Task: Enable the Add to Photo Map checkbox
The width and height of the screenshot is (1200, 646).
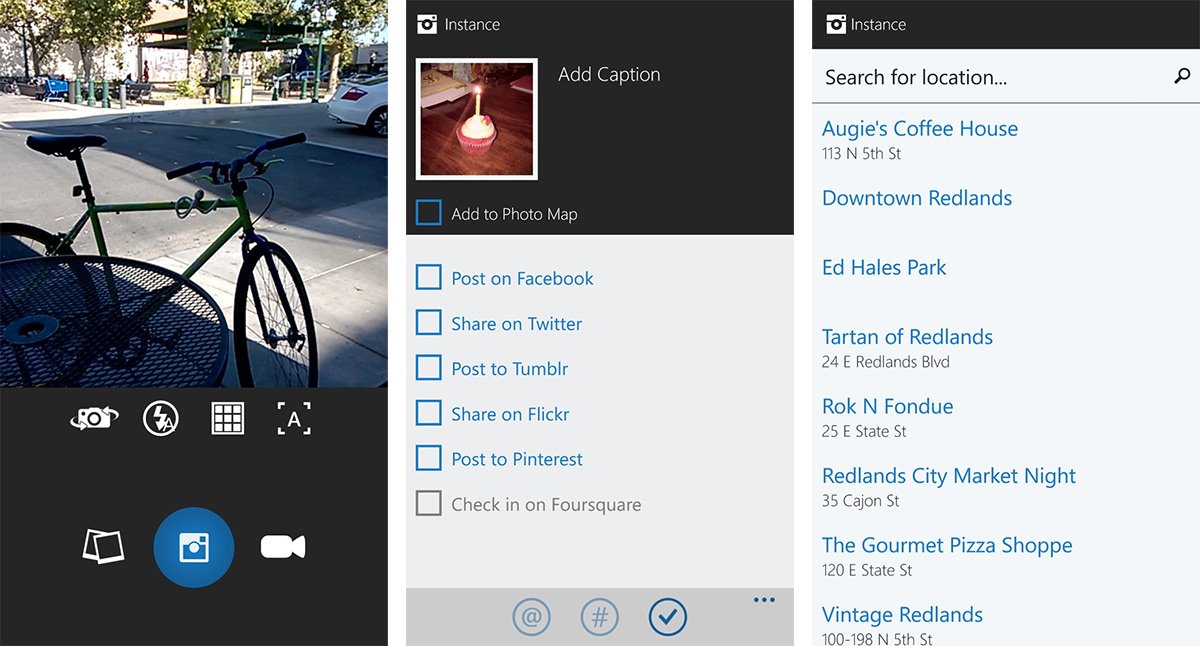Action: click(429, 213)
